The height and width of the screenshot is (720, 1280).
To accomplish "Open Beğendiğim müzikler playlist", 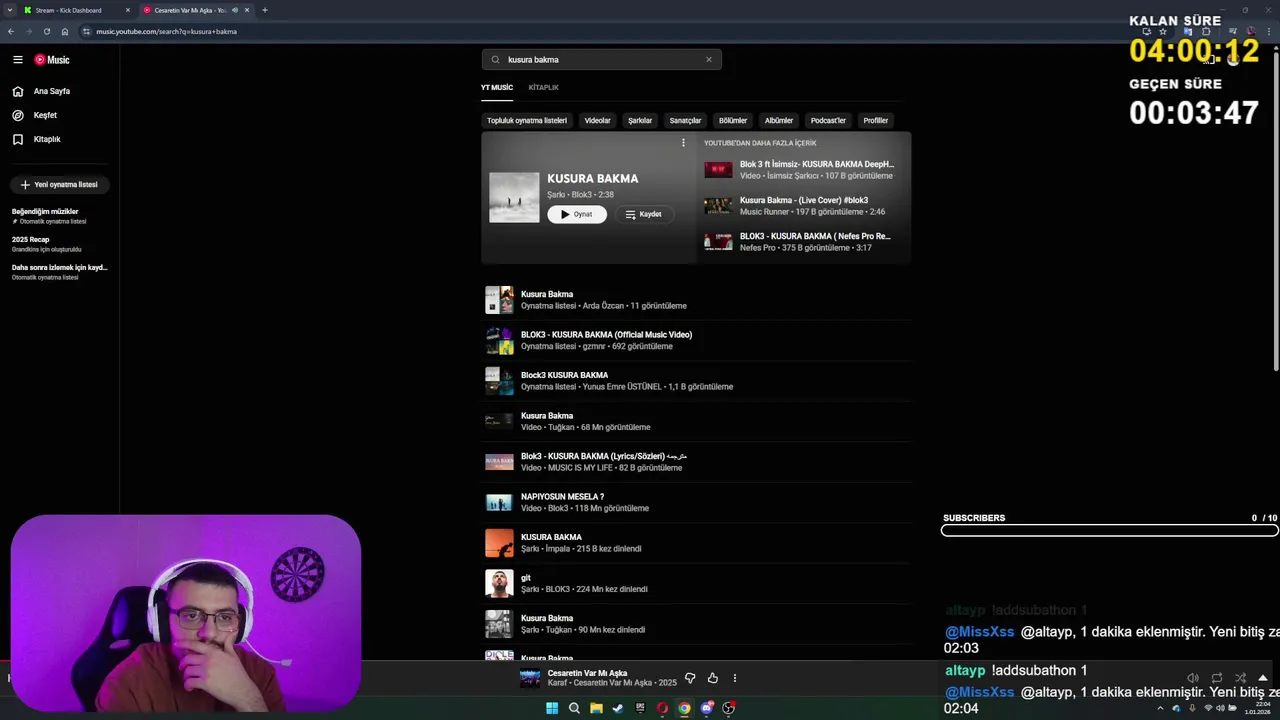I will click(x=60, y=216).
